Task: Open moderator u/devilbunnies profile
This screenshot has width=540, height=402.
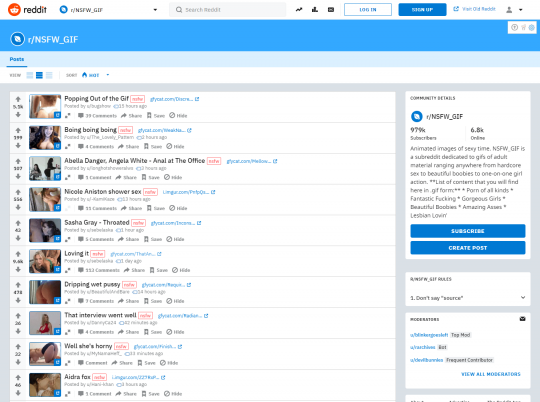Action: point(427,360)
